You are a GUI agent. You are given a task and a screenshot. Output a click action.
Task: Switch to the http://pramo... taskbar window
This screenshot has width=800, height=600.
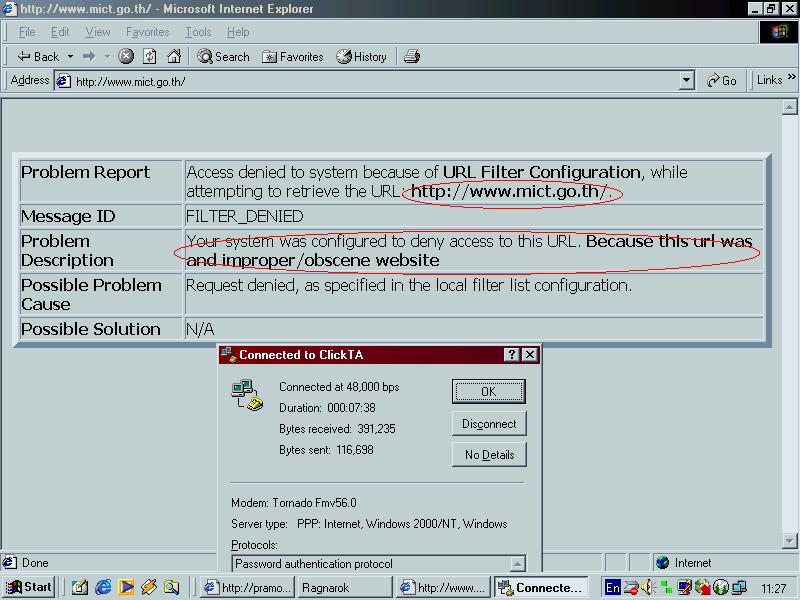coord(247,587)
